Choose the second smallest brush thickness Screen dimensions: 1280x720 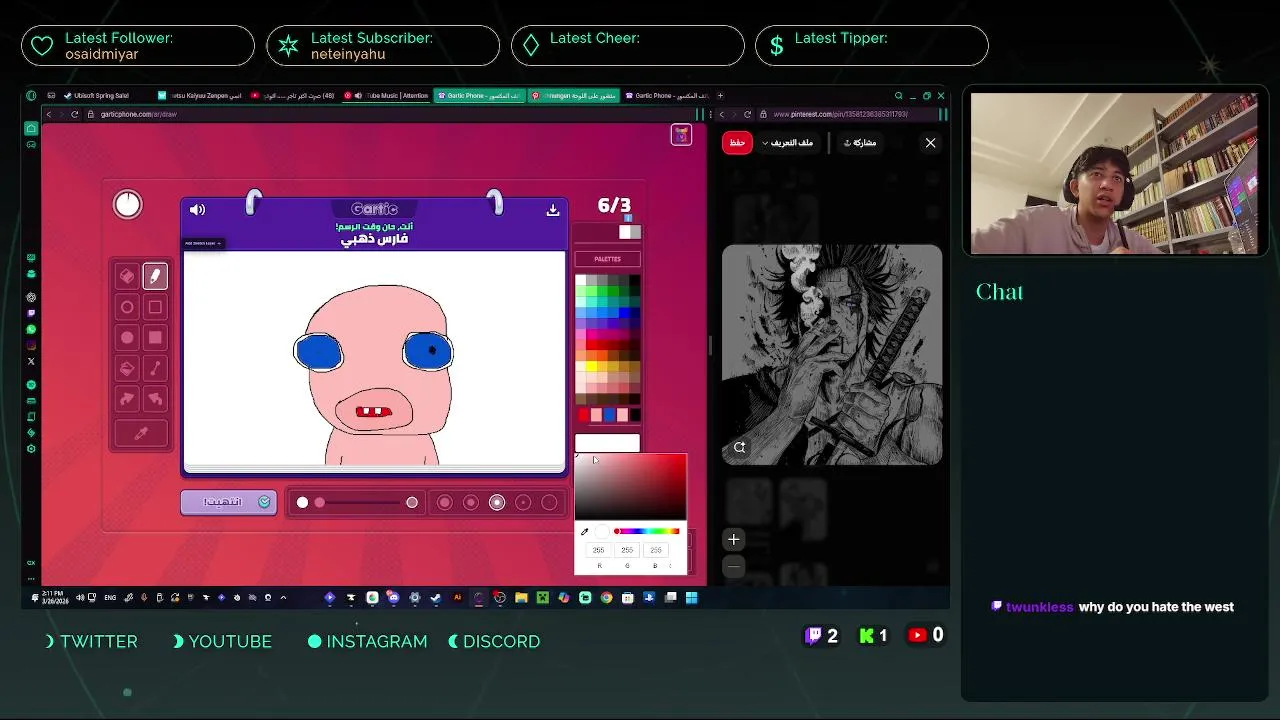coord(523,502)
